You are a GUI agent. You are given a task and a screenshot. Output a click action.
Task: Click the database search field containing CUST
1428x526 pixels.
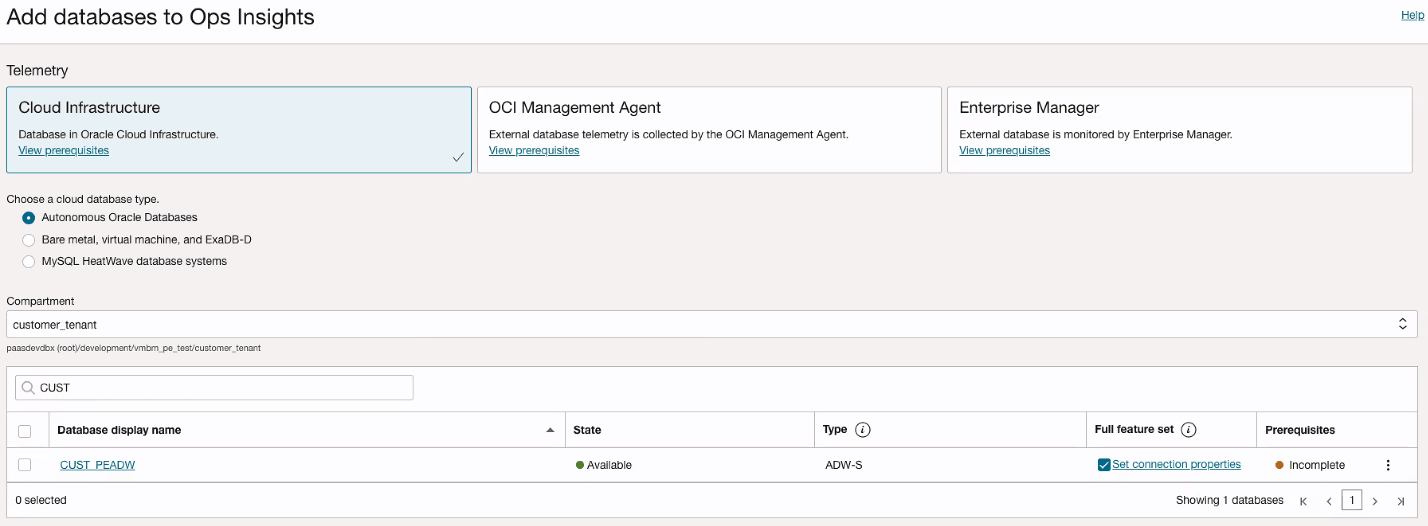pyautogui.click(x=220, y=388)
